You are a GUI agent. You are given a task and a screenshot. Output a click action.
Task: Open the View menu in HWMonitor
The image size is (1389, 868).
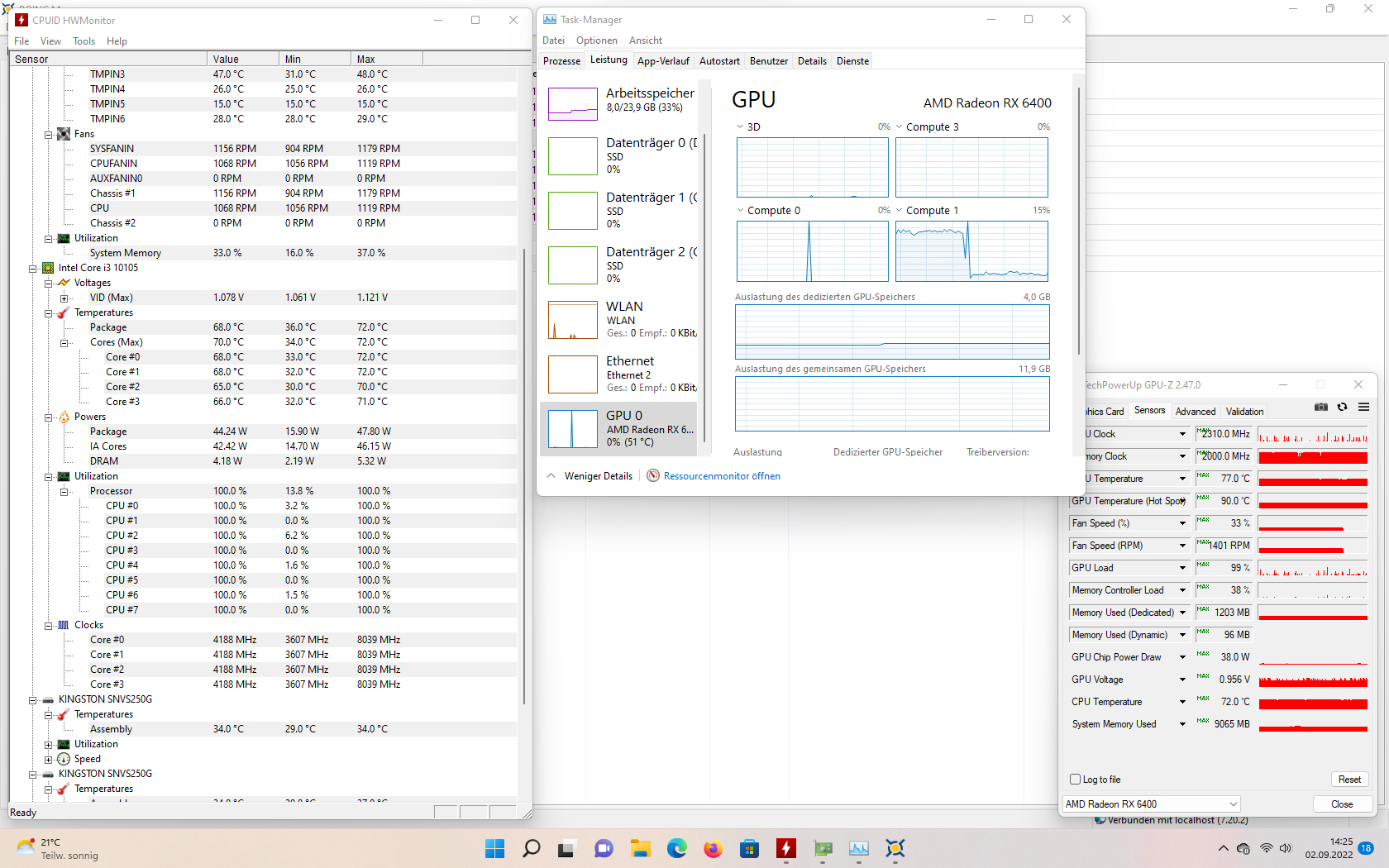click(x=50, y=41)
